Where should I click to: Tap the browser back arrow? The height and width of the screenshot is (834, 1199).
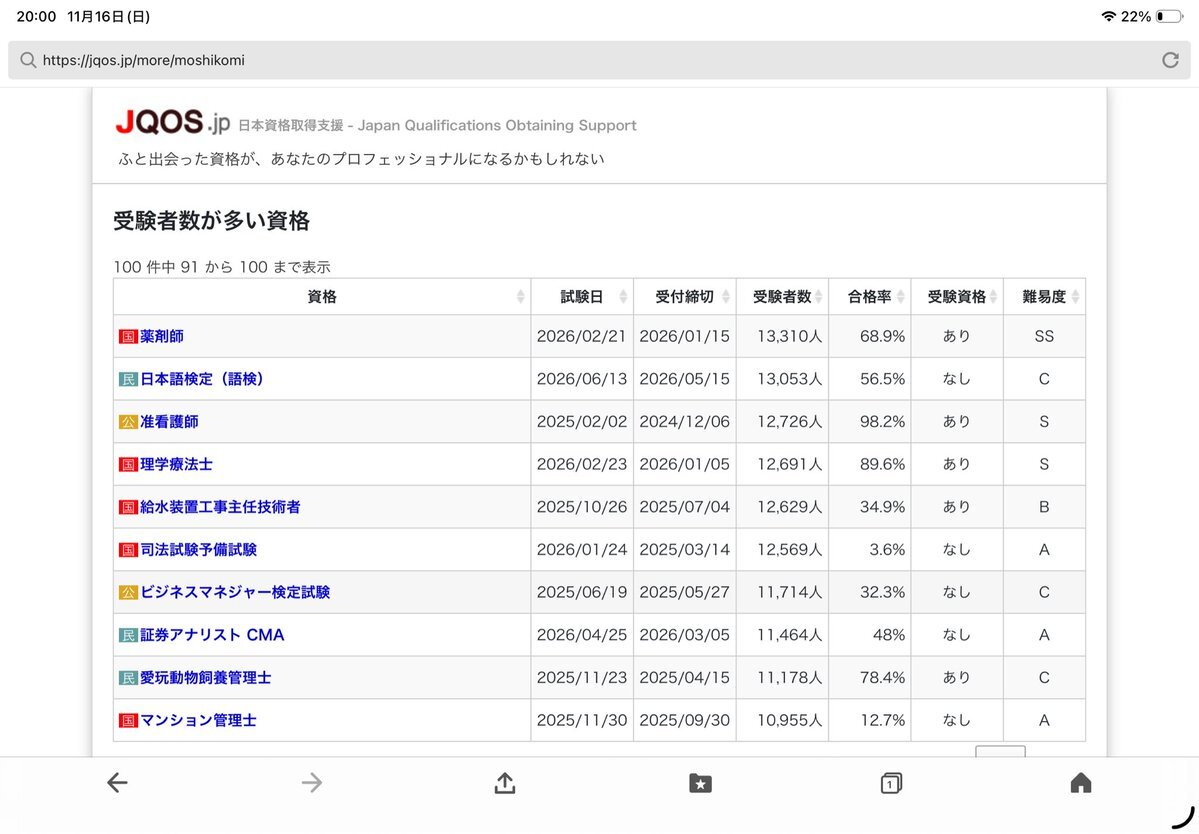click(x=117, y=783)
